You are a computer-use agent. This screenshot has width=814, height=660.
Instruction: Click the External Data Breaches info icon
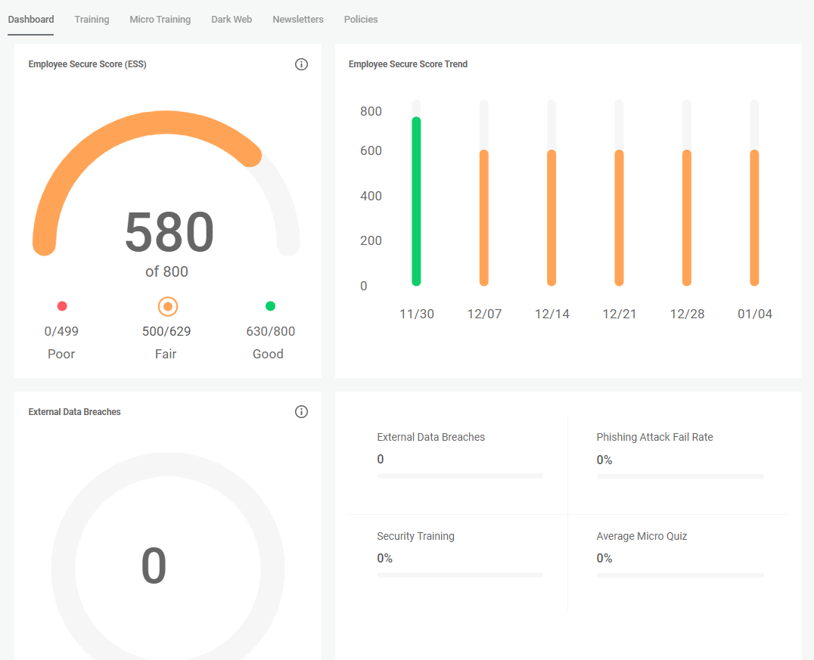[x=301, y=412]
